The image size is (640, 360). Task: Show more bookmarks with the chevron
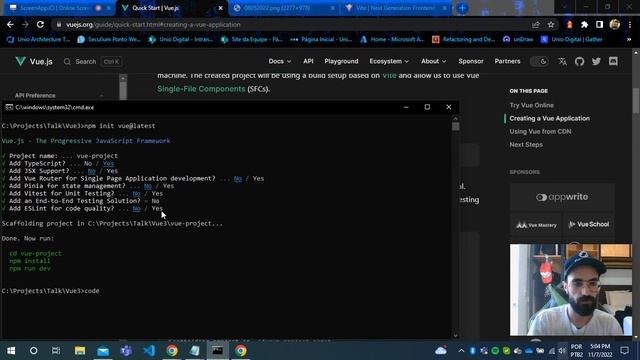coord(629,39)
